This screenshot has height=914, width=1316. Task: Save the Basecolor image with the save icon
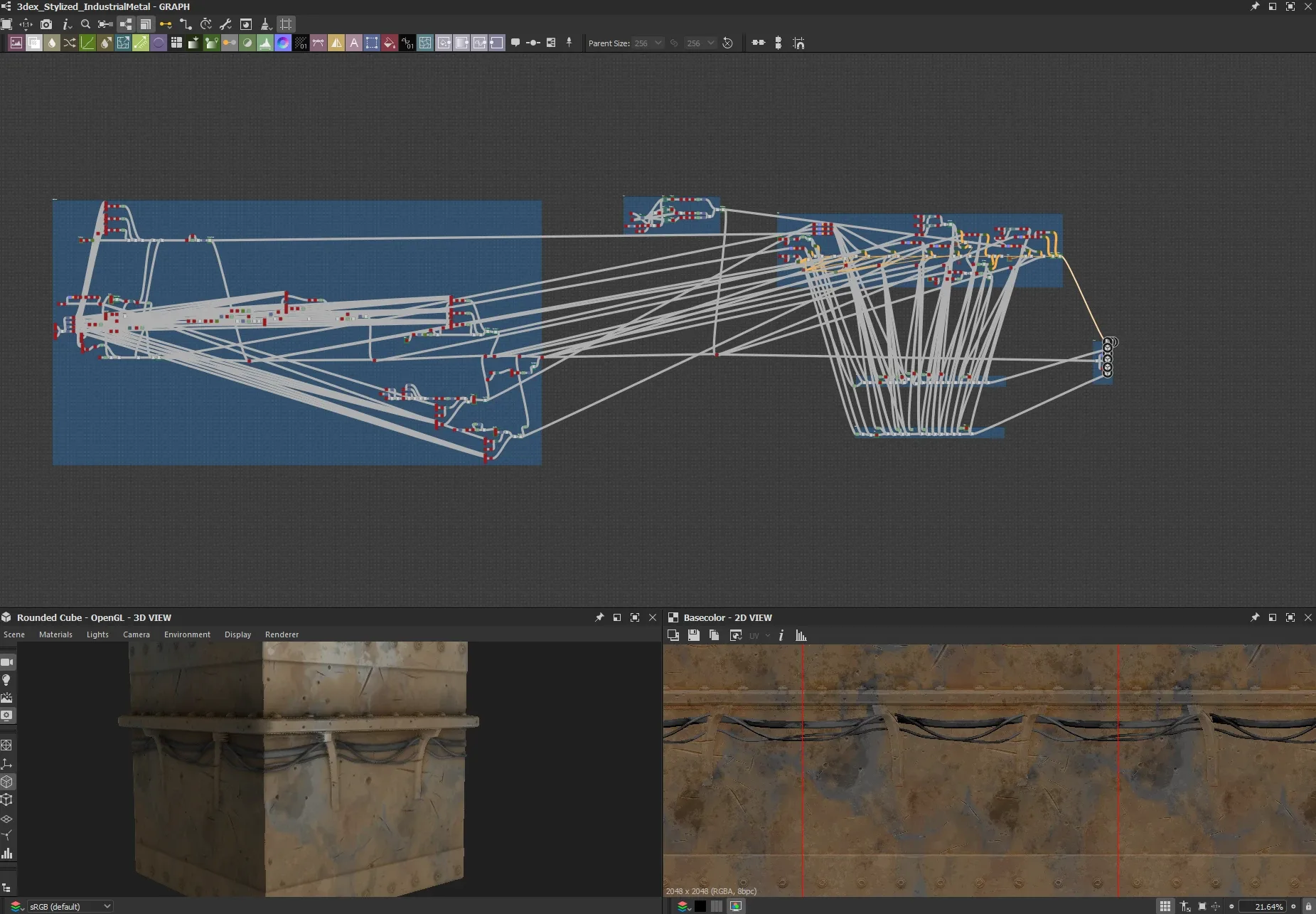(694, 635)
